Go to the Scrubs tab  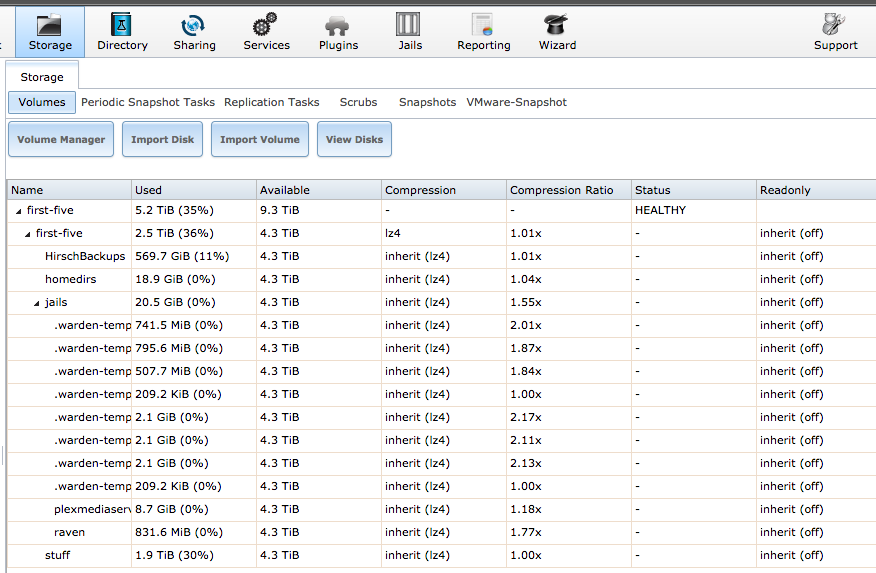tap(358, 102)
